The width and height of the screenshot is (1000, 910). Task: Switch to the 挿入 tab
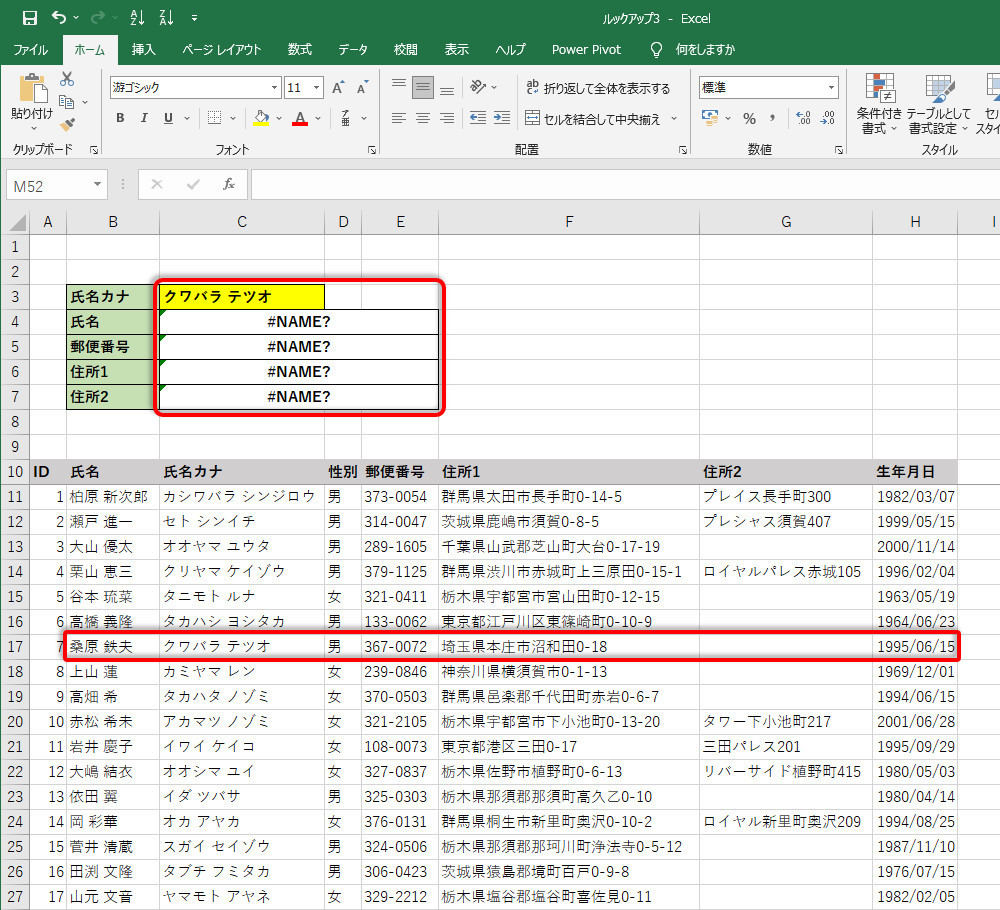(143, 50)
